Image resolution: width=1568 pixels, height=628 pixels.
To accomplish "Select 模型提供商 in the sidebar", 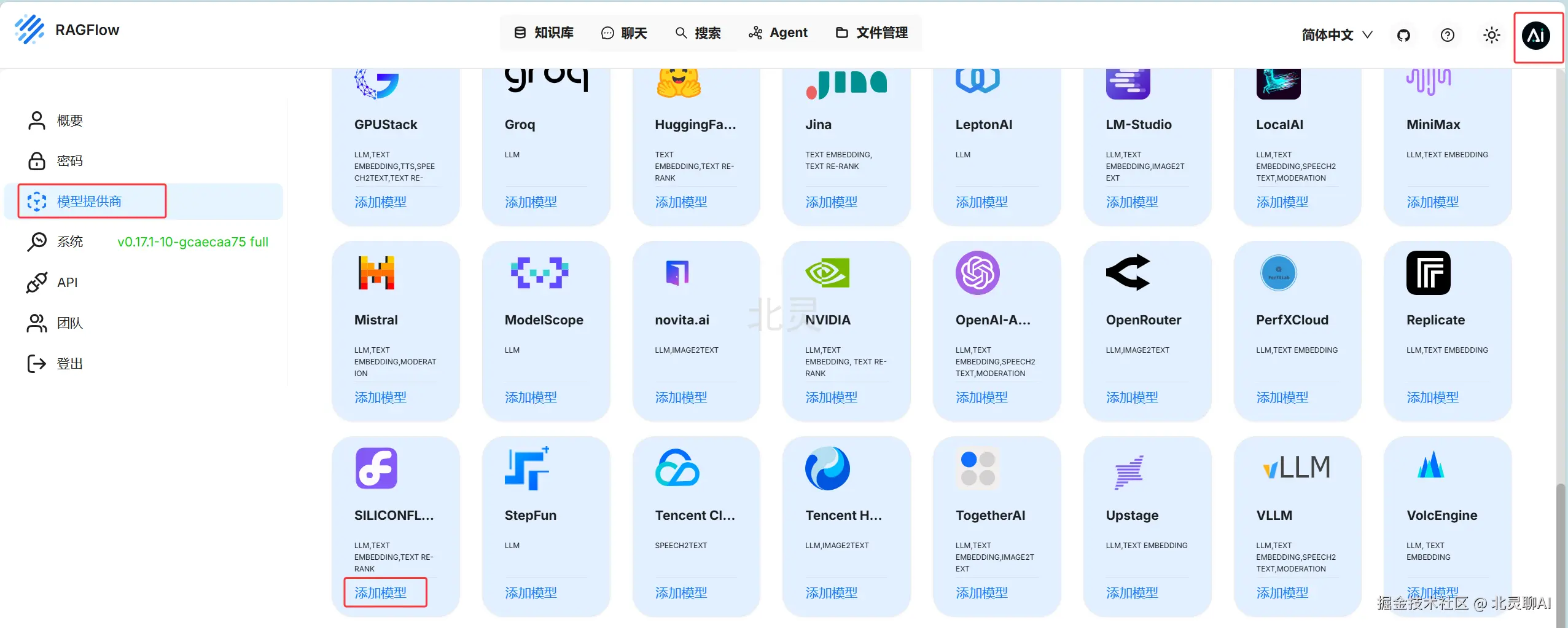I will (144, 202).
